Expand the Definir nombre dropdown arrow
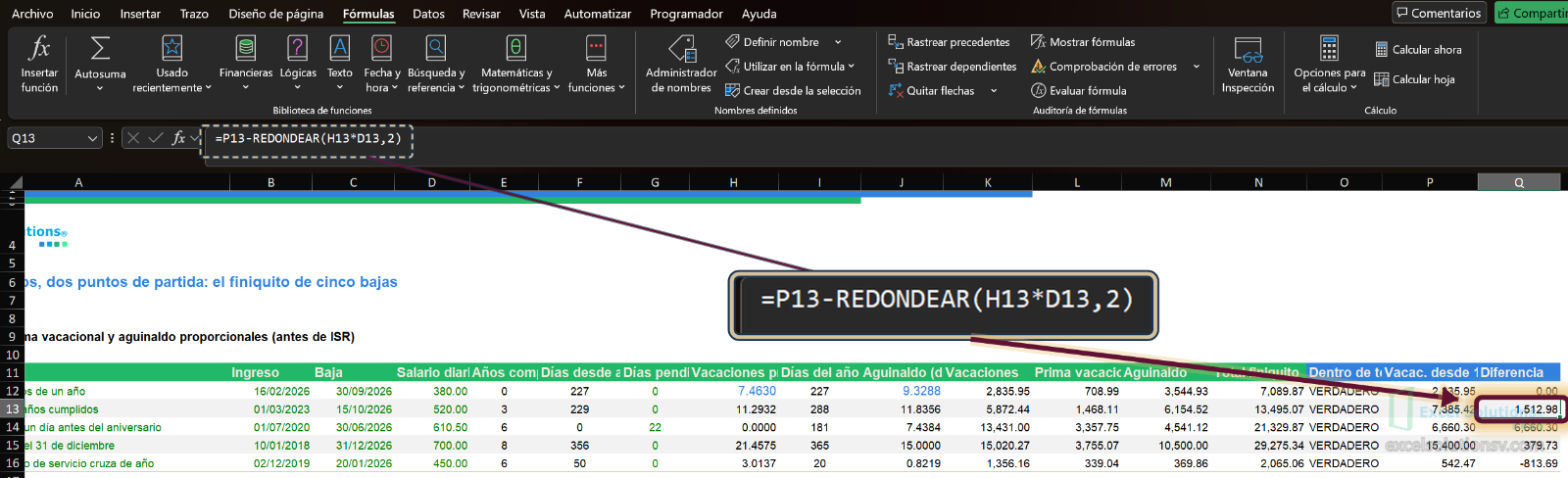The image size is (1568, 478). pos(838,42)
